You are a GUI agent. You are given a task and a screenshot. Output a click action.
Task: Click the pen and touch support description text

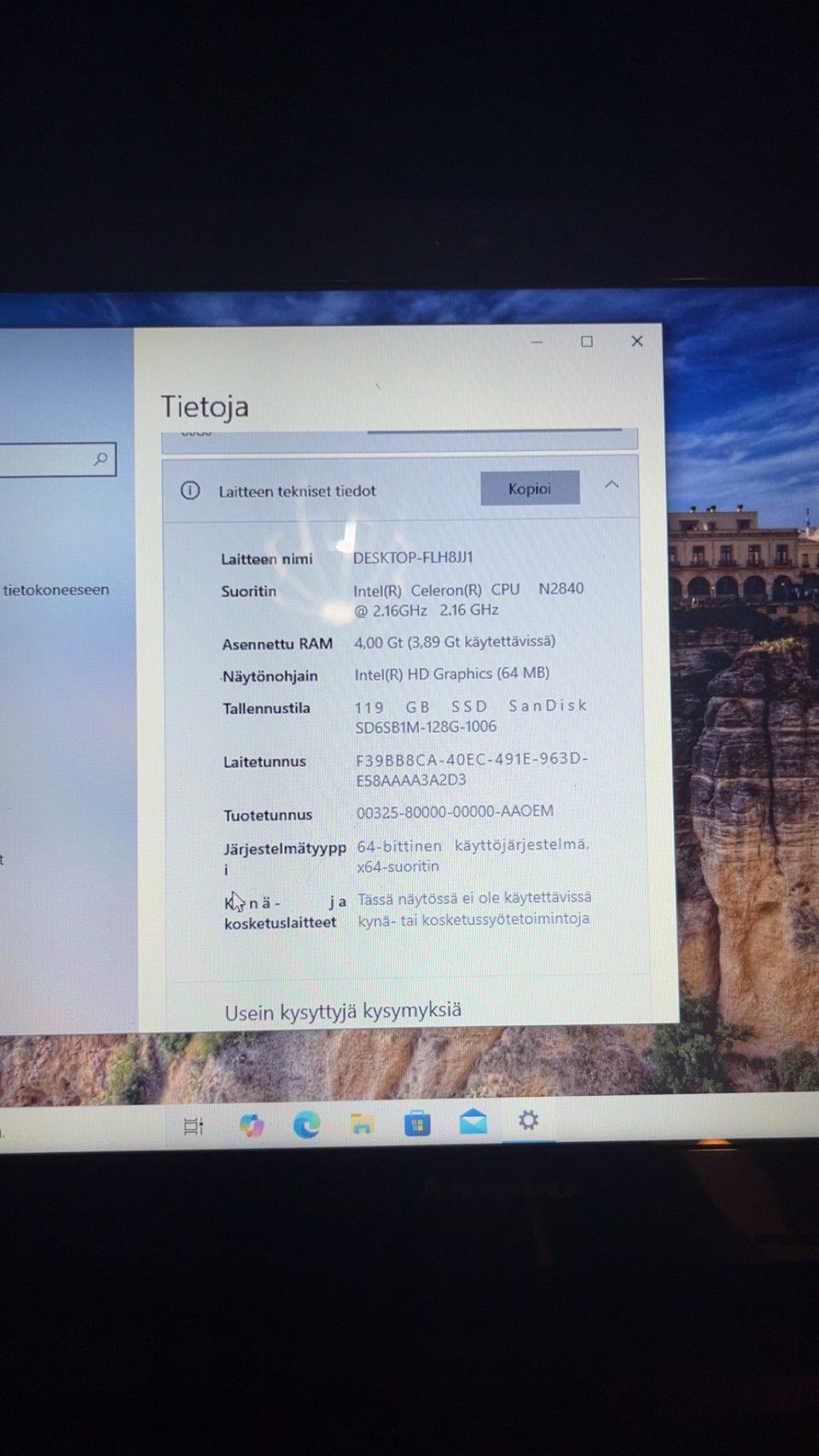coord(474,908)
